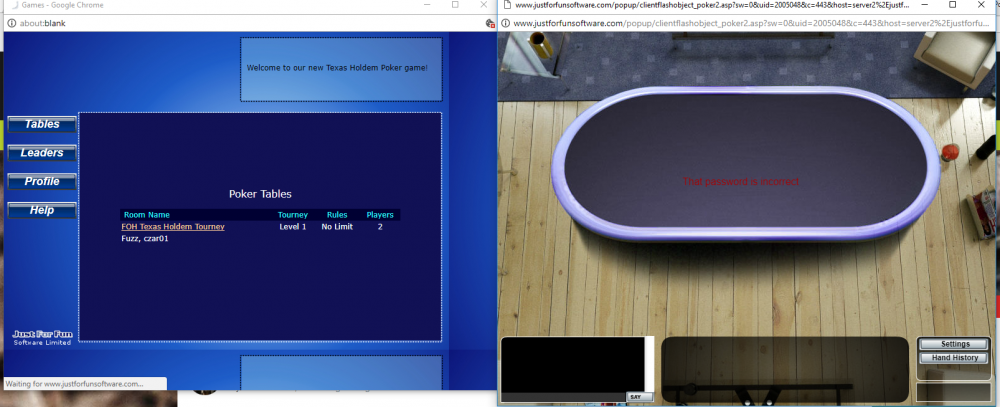Click the Room Name column header

point(147,215)
